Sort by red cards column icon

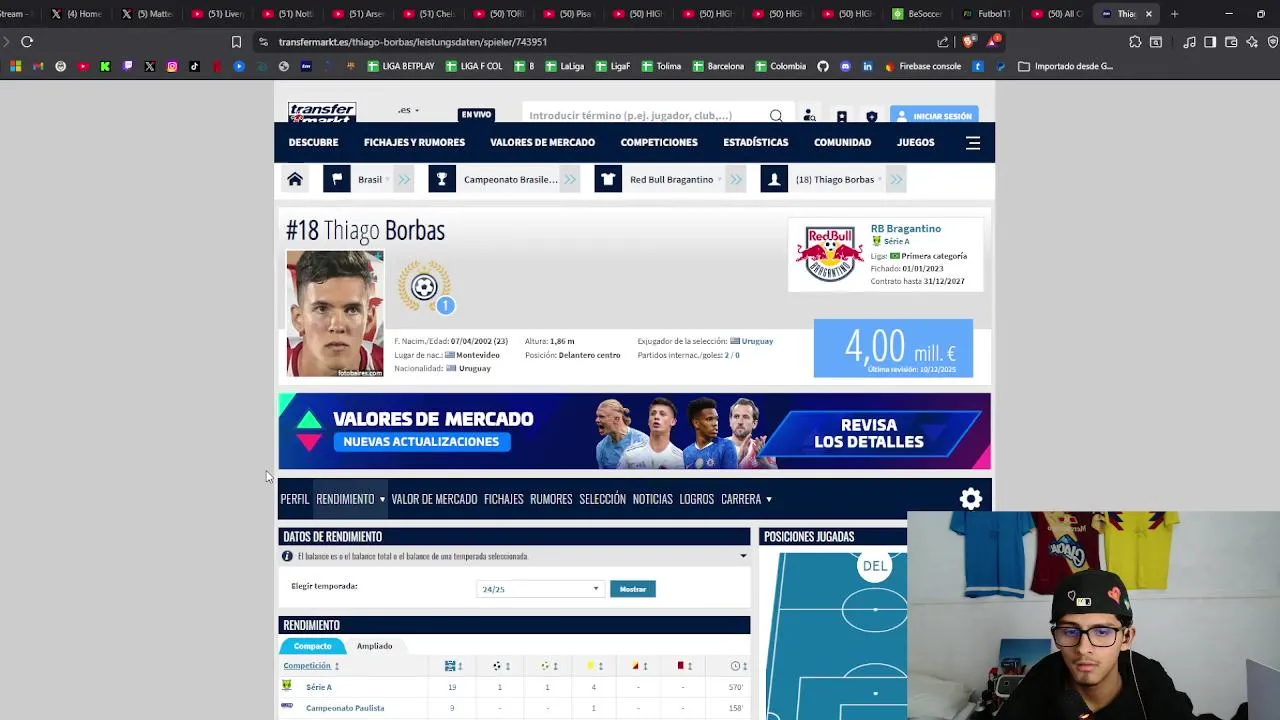[683, 666]
